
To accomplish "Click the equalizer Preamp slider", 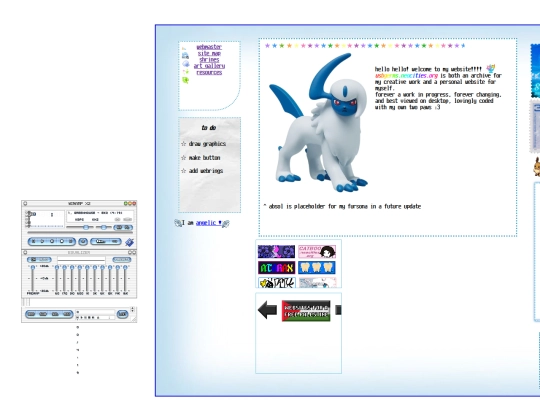I will [x=33, y=278].
